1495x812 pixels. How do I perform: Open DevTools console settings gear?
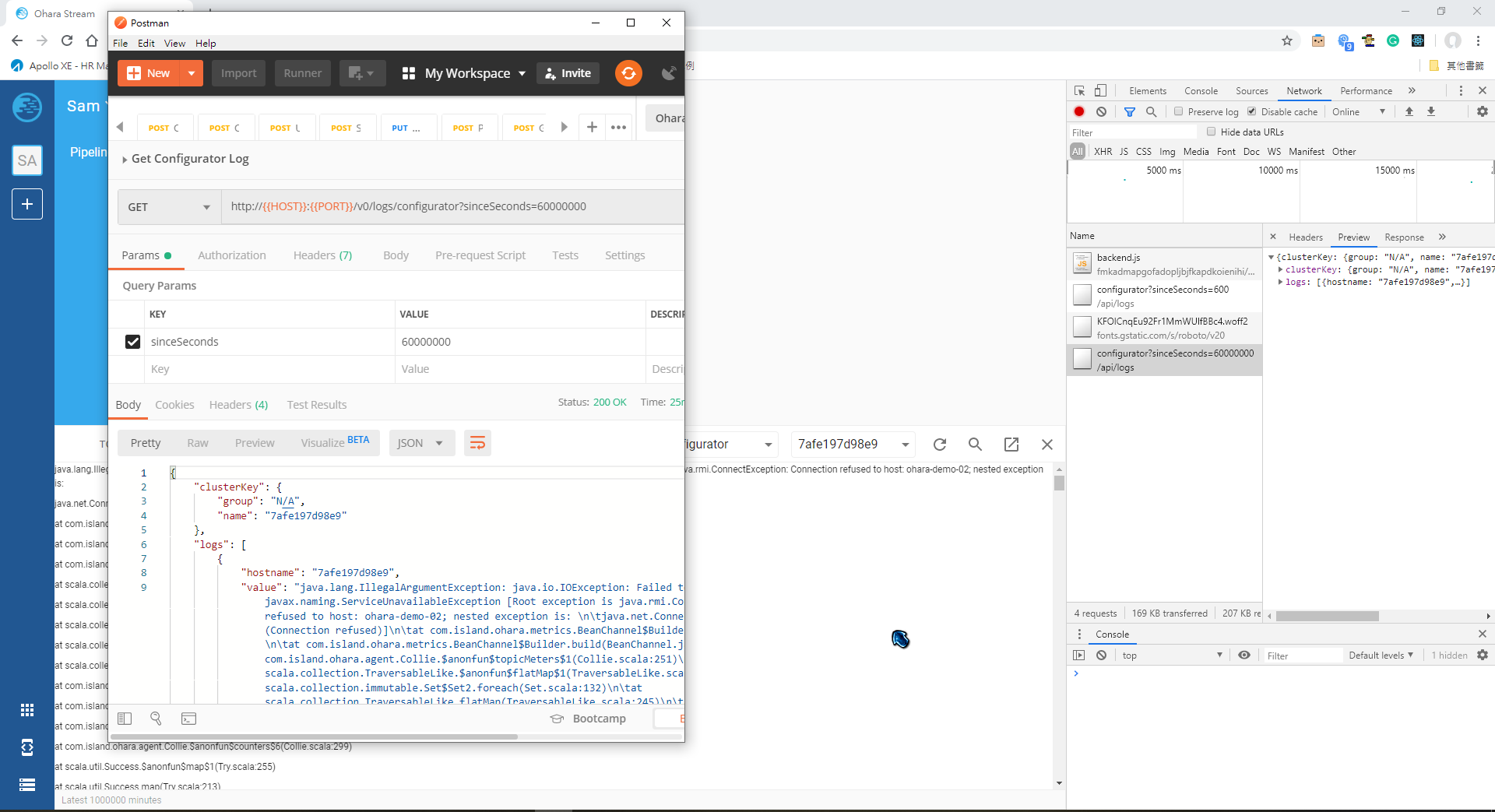coord(1483,656)
